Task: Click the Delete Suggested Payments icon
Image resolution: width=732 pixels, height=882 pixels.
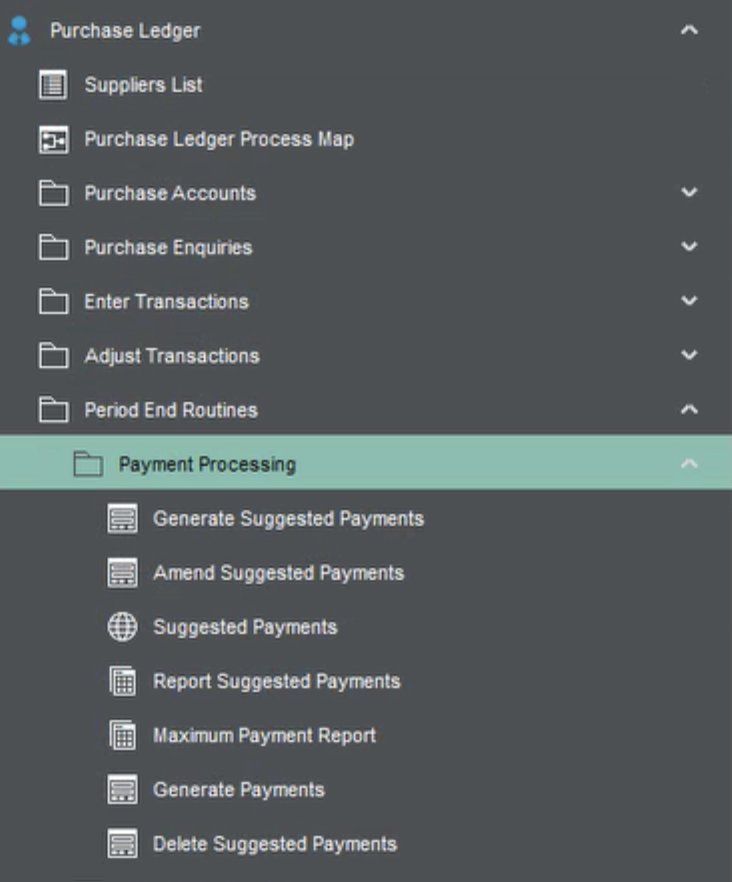Action: coord(122,844)
